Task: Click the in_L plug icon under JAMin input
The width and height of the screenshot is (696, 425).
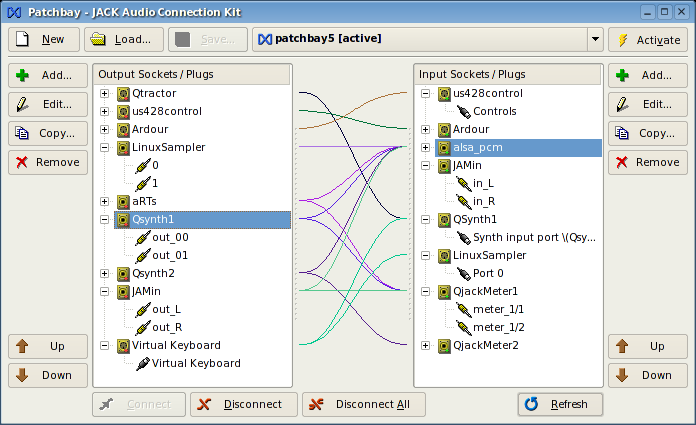Action: point(463,183)
